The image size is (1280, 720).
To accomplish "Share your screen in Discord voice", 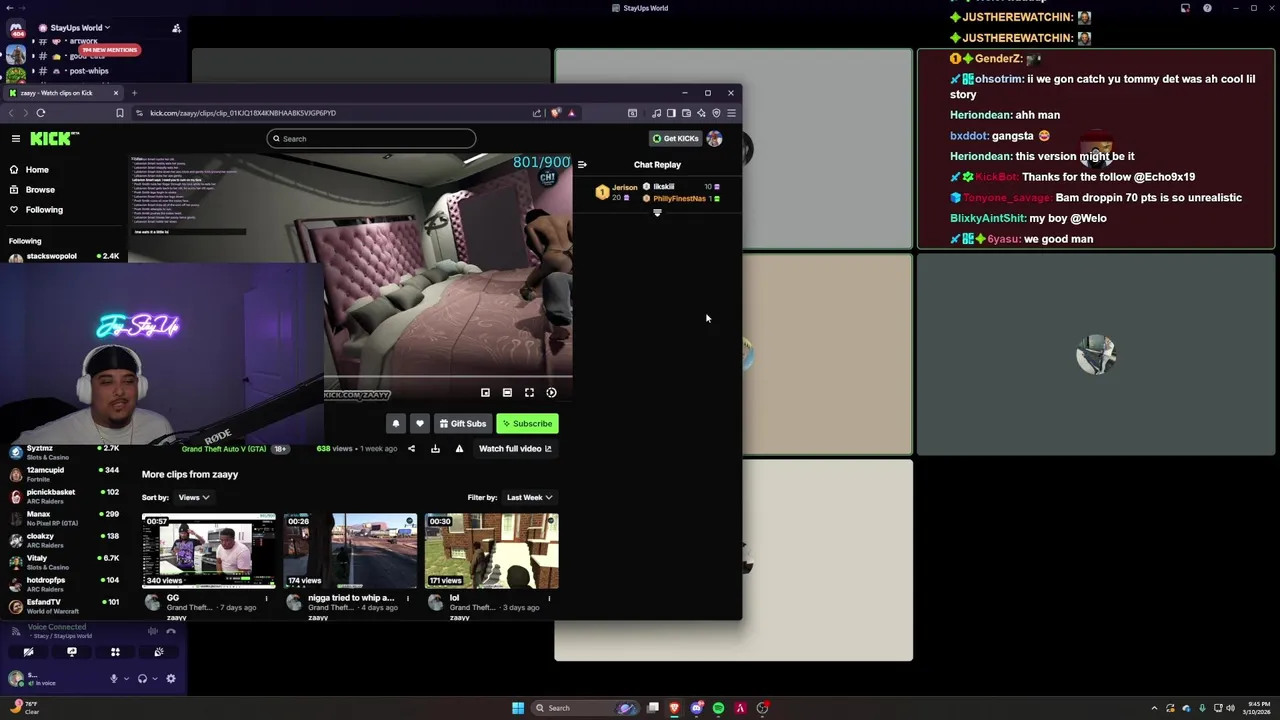I will tap(71, 652).
